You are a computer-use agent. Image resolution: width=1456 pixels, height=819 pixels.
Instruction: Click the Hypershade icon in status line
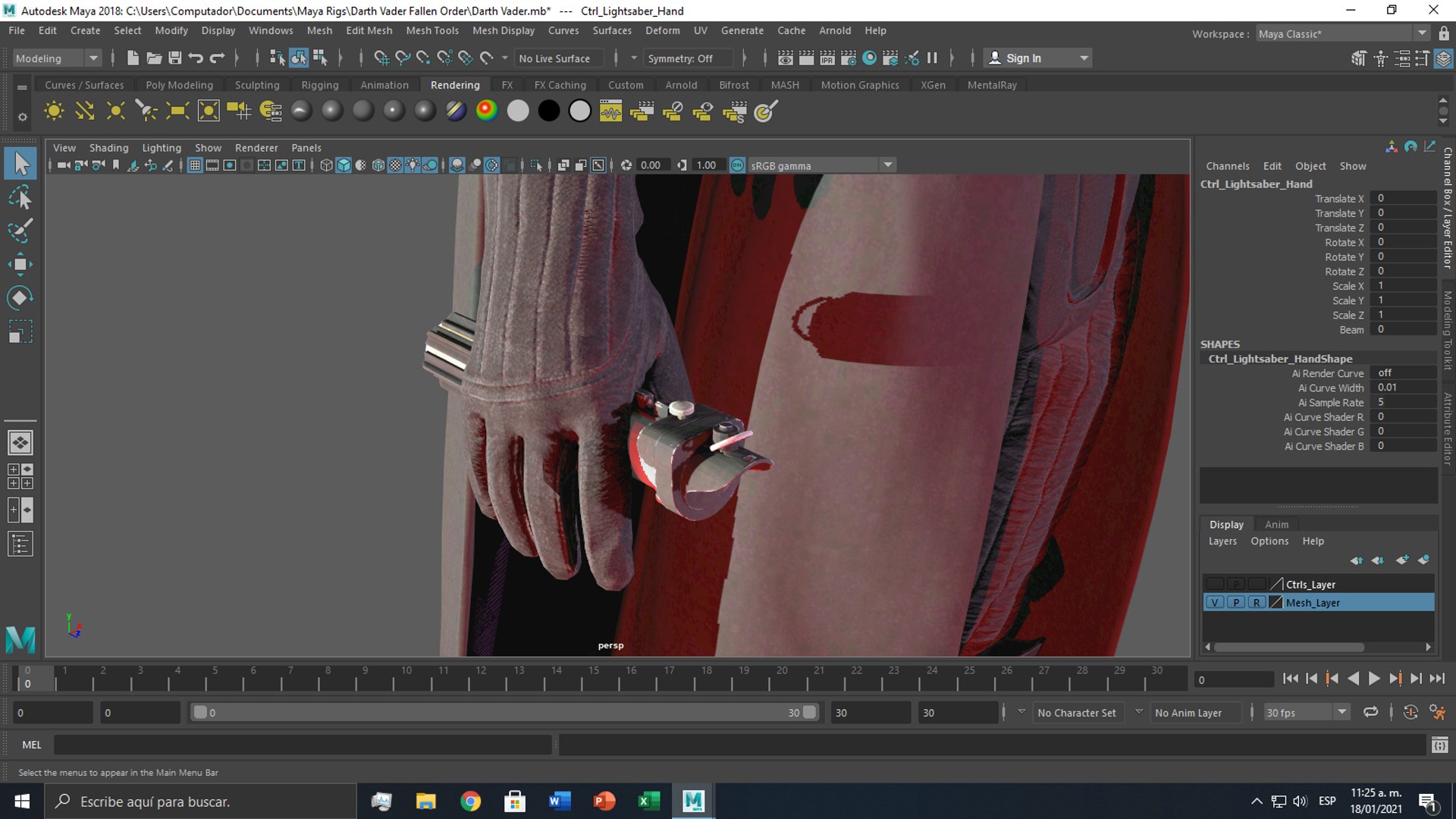[x=870, y=58]
